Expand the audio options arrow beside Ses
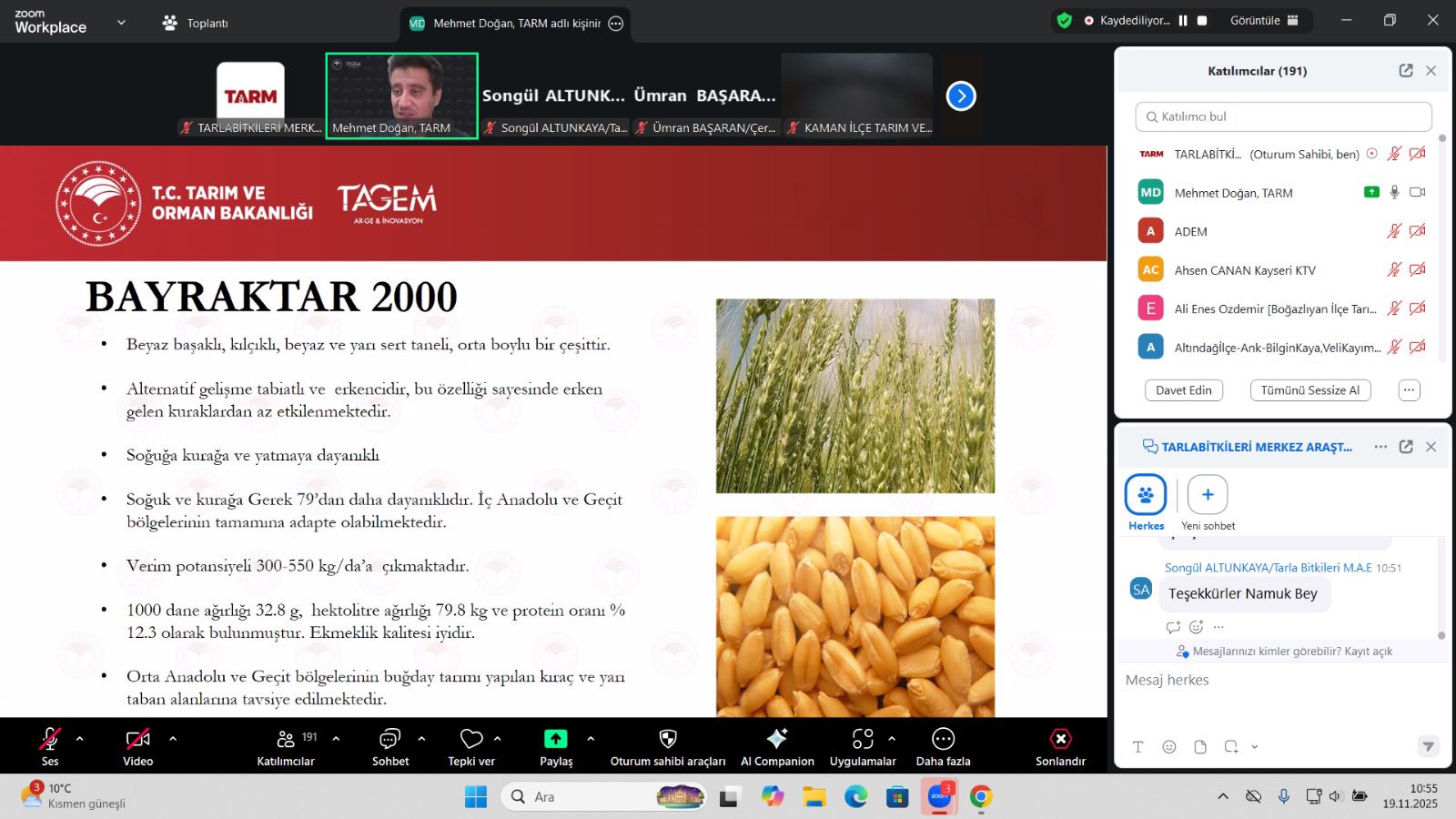 (x=80, y=739)
